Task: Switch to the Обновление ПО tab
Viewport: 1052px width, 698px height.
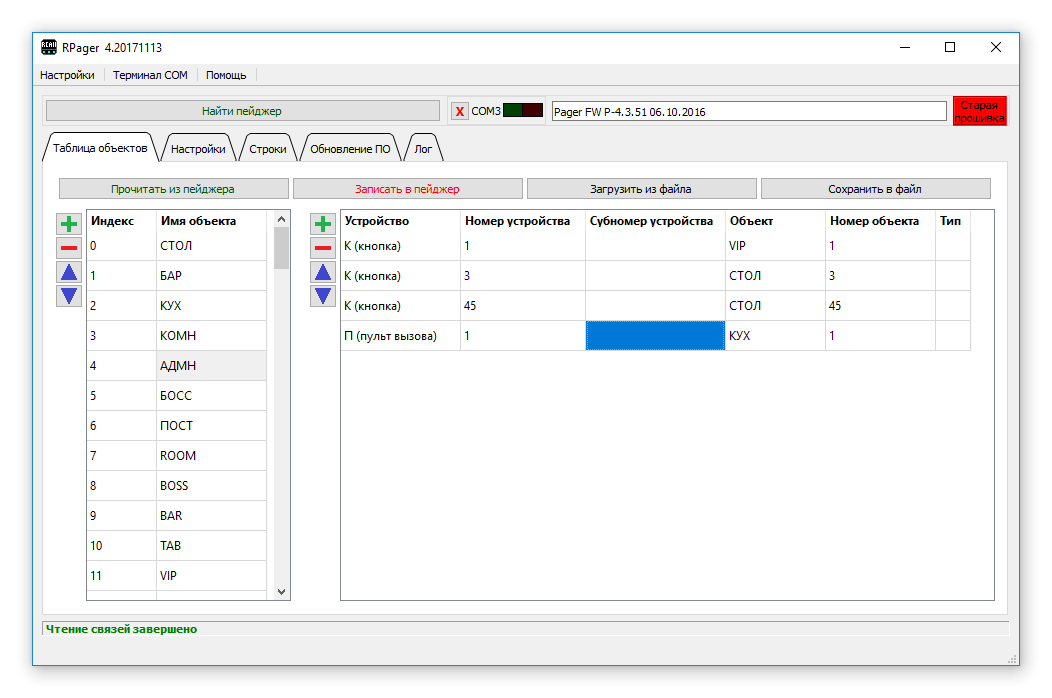Action: click(x=350, y=149)
